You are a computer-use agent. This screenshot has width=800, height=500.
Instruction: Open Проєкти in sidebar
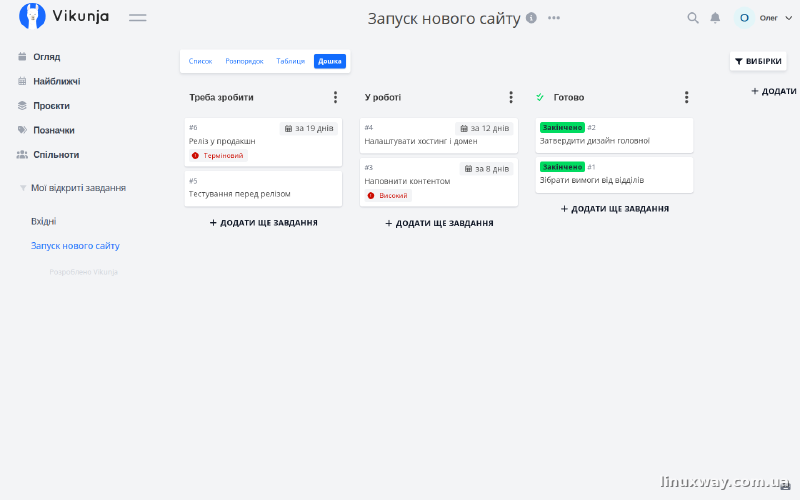click(x=51, y=106)
